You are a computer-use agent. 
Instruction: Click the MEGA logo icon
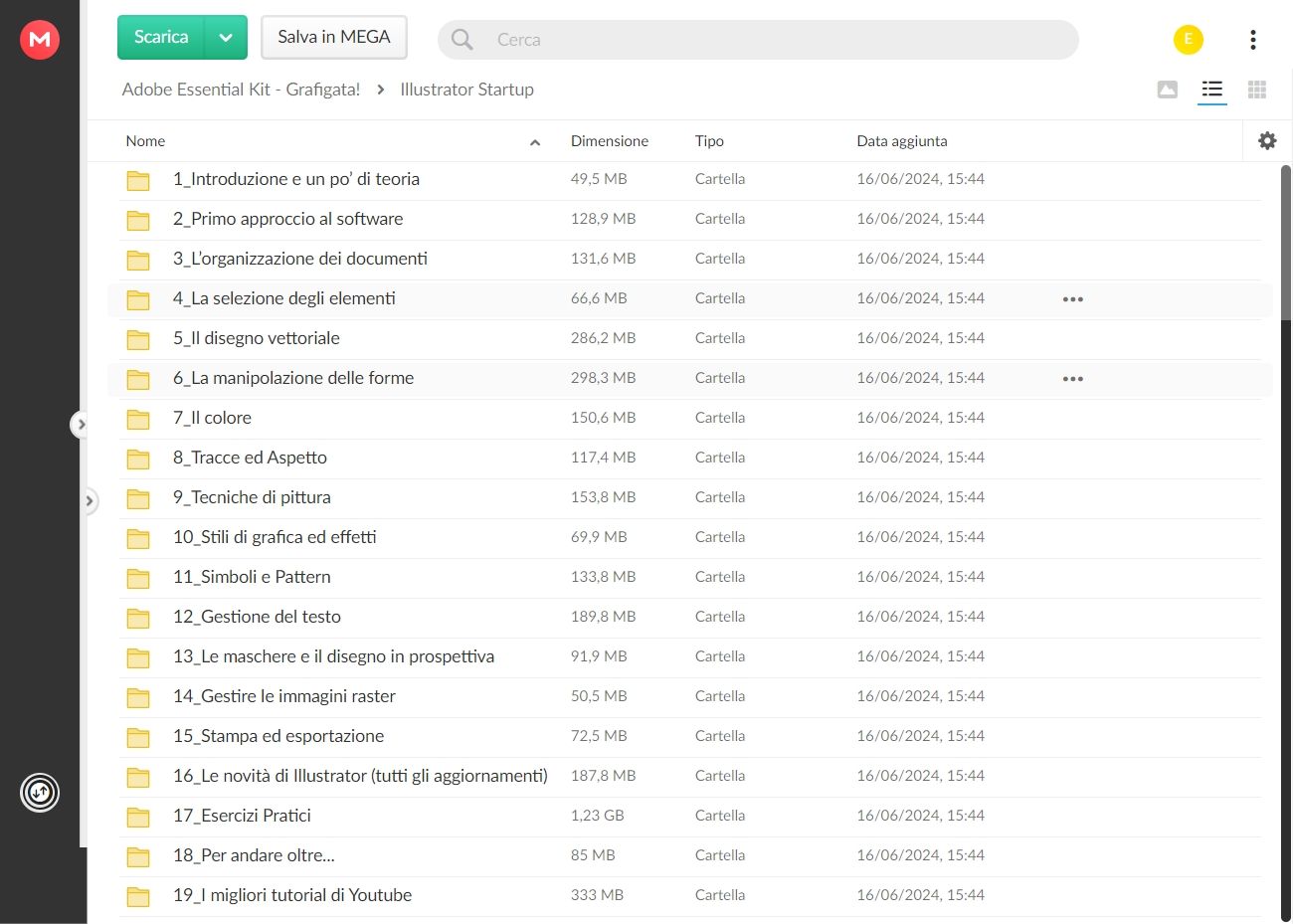coord(40,40)
